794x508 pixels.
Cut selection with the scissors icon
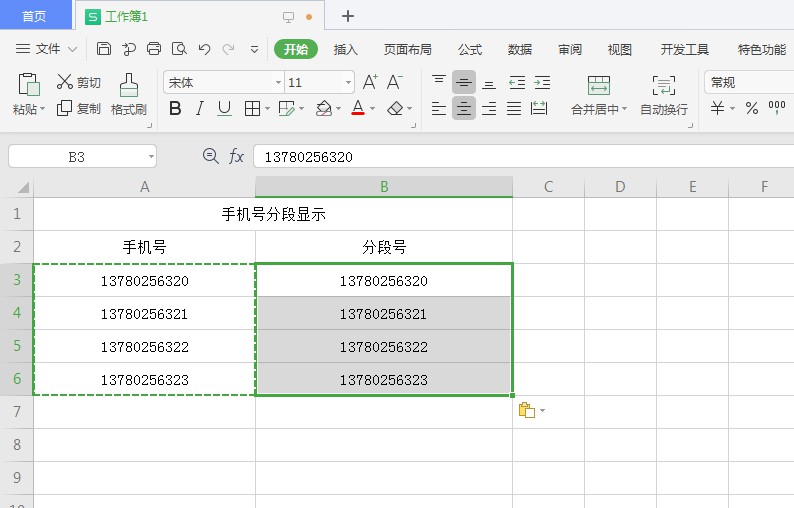click(65, 82)
